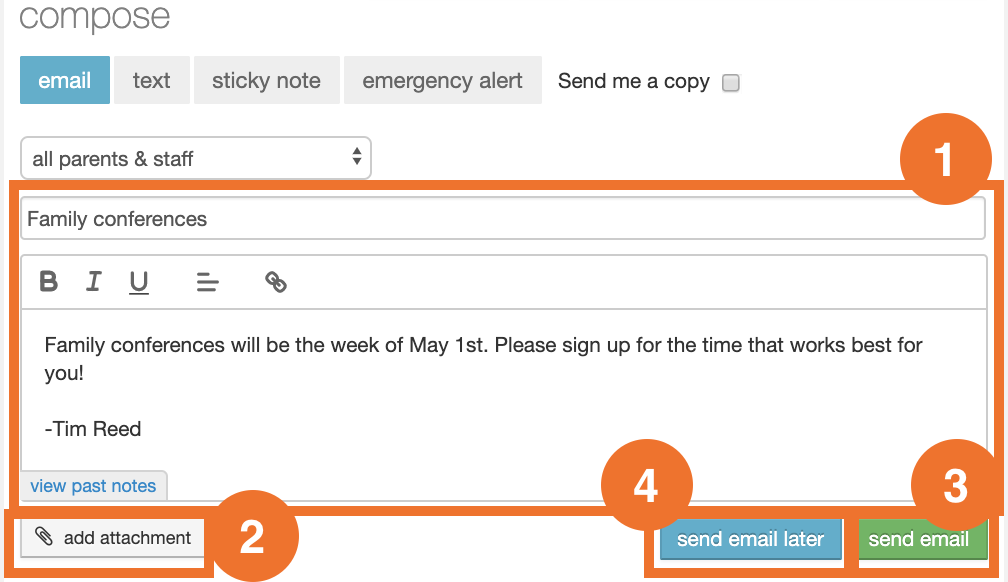Select the Italic formatting icon
The height and width of the screenshot is (582, 1008).
pyautogui.click(x=92, y=281)
